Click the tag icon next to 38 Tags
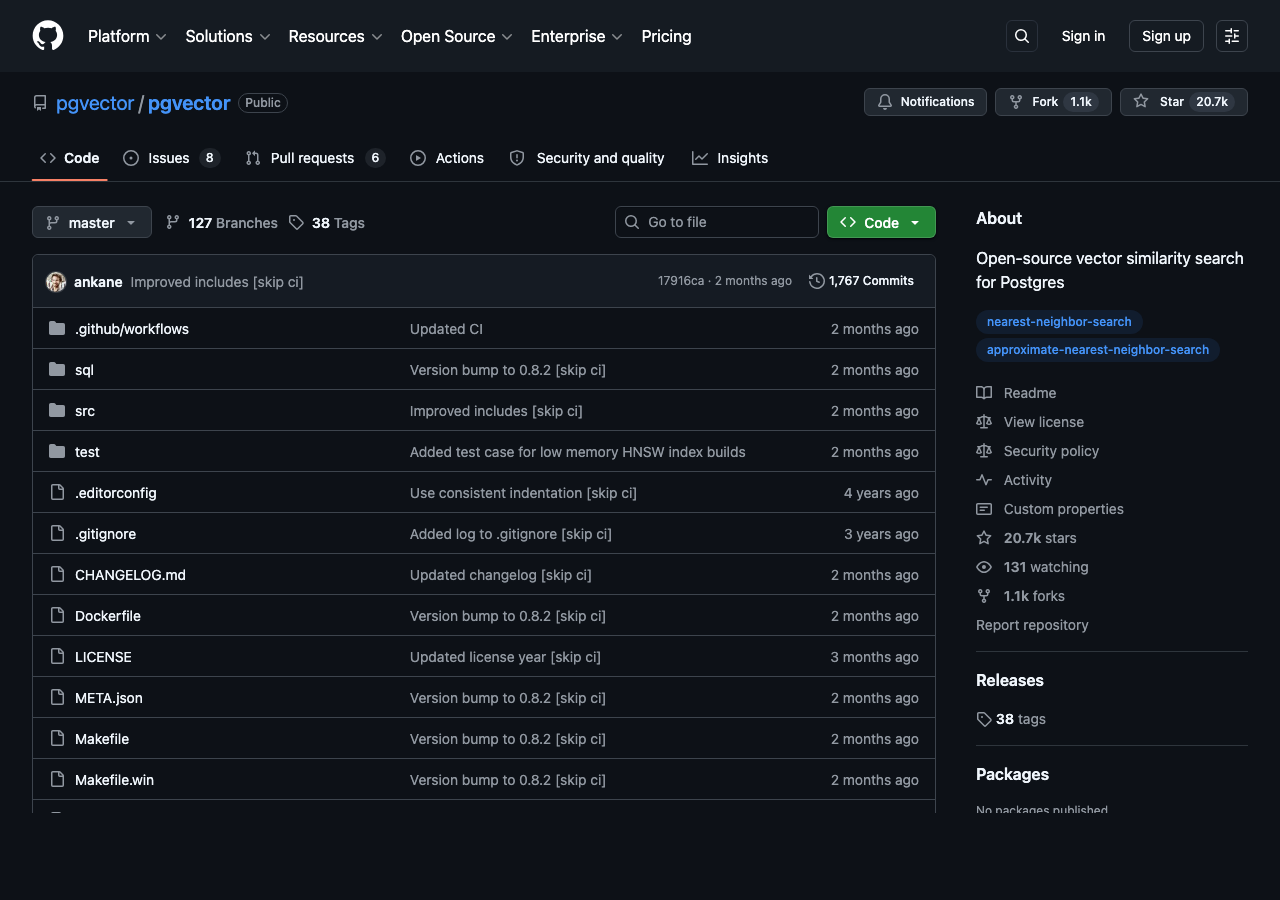The height and width of the screenshot is (900, 1280). [296, 222]
